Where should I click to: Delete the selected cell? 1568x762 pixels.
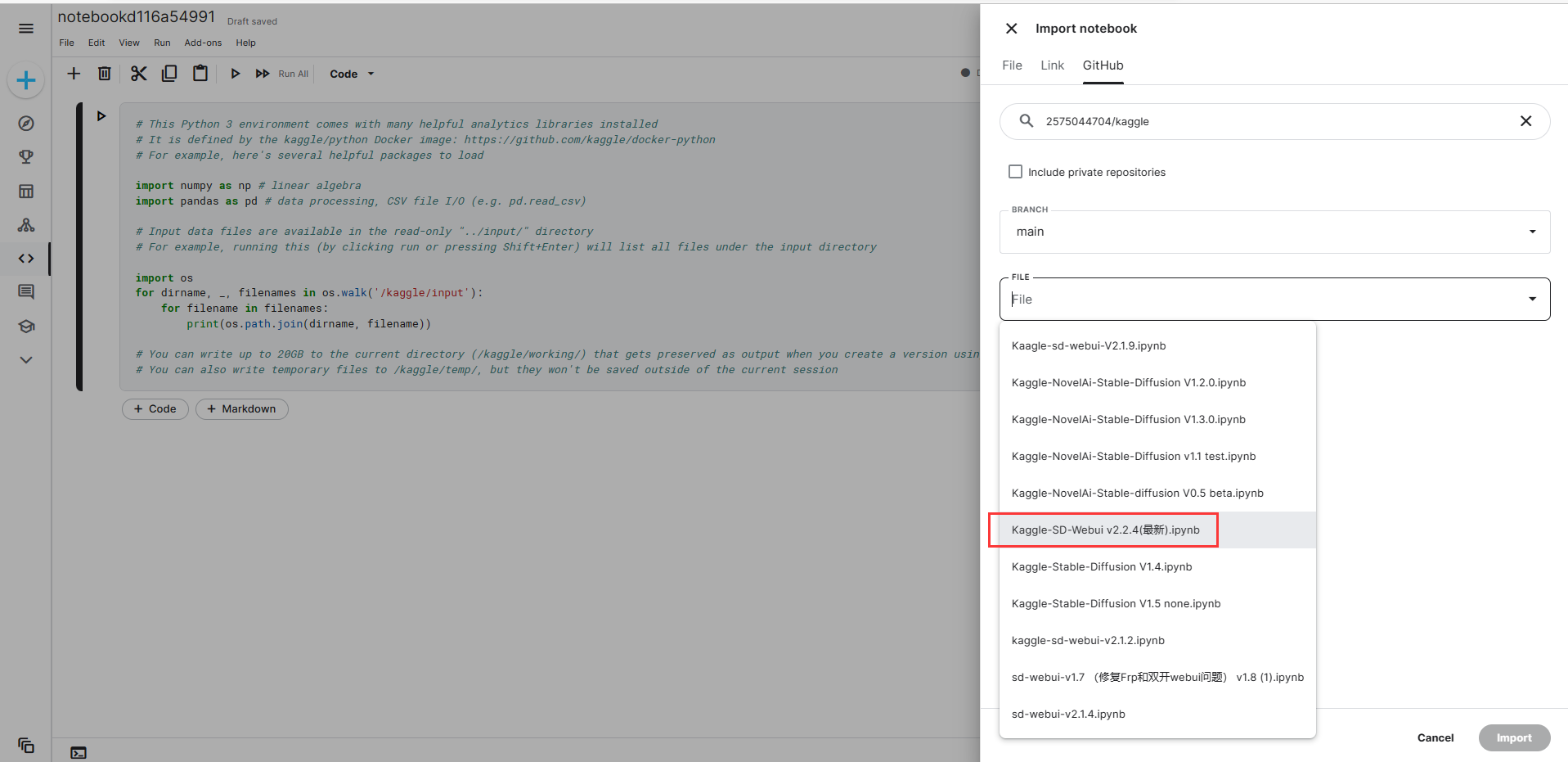click(x=105, y=74)
